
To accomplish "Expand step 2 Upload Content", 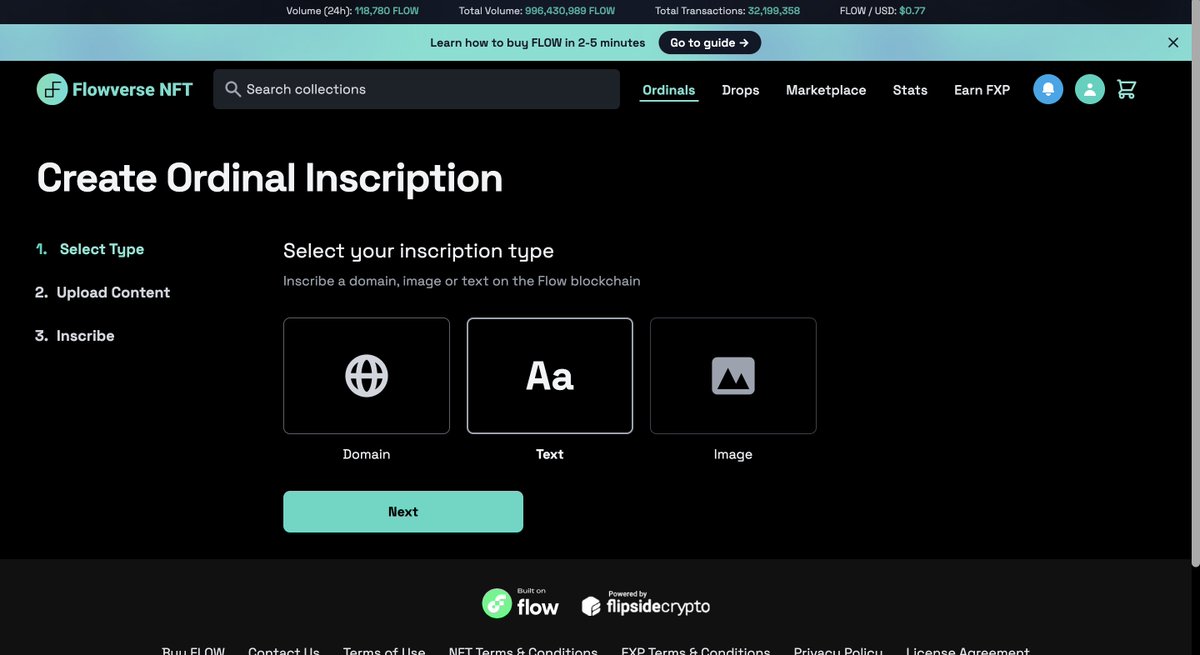I will [x=111, y=291].
